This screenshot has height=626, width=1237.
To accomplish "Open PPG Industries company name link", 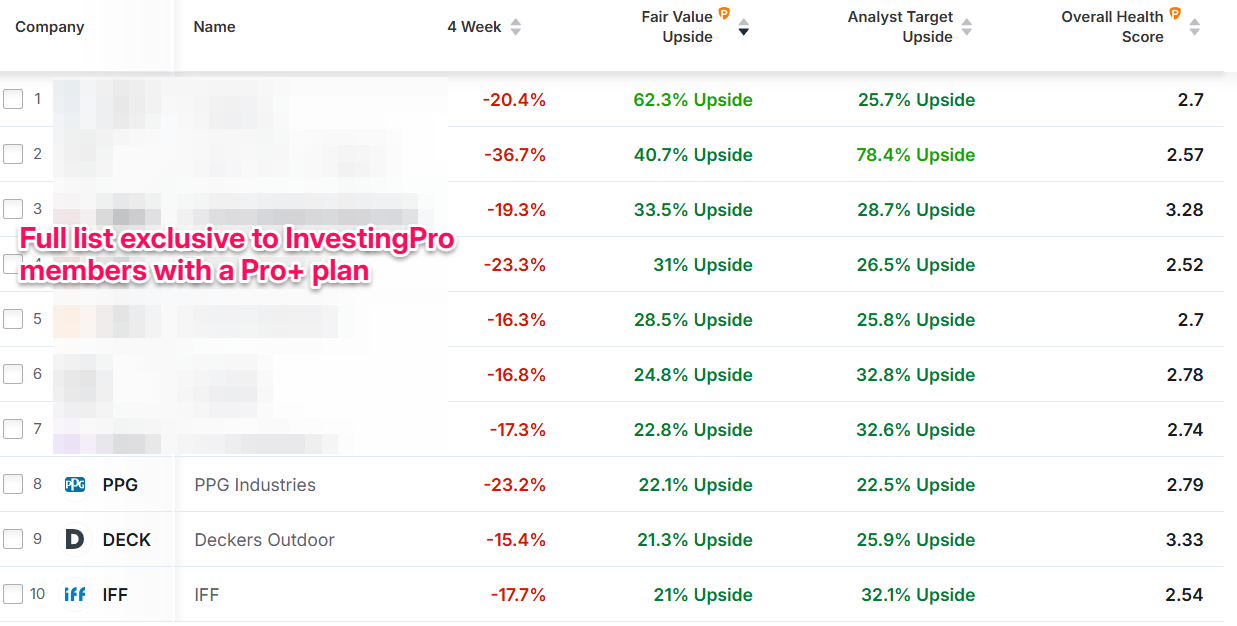I will coord(255,485).
